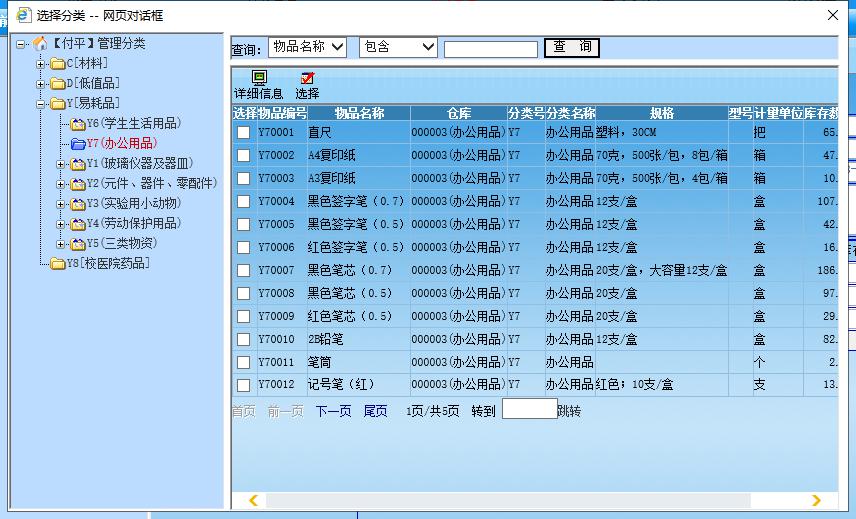
Task: Check the box for Y70001 直尺
Action: tap(243, 133)
